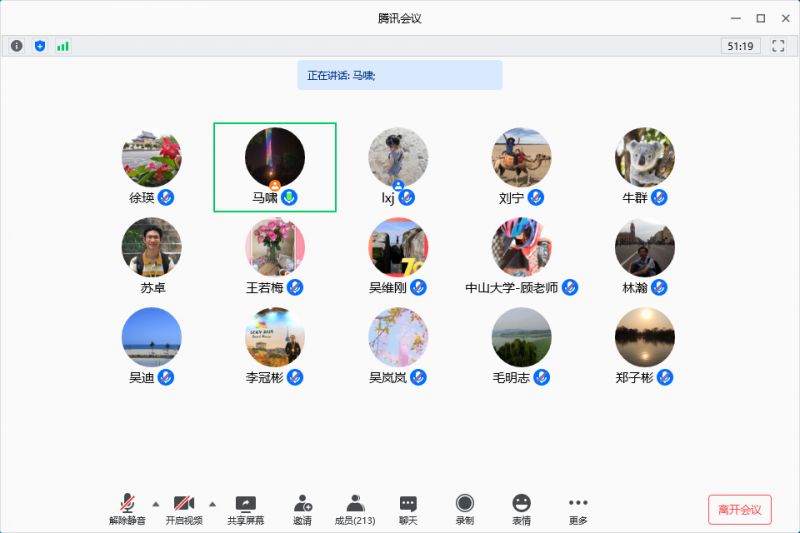Open the More (更多) menu
800x533 pixels.
coord(578,509)
